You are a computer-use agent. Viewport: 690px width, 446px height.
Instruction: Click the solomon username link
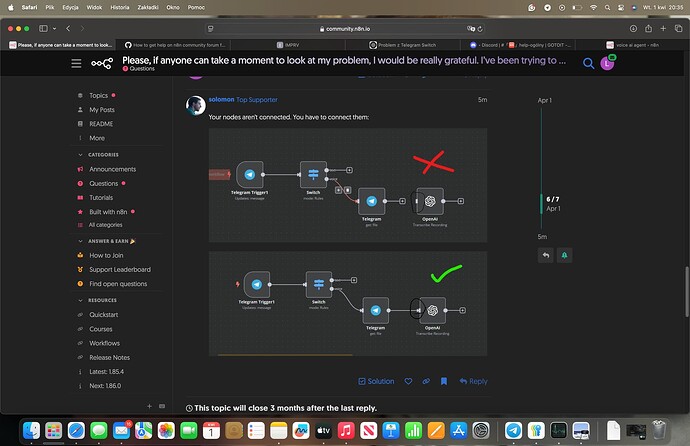tap(221, 99)
